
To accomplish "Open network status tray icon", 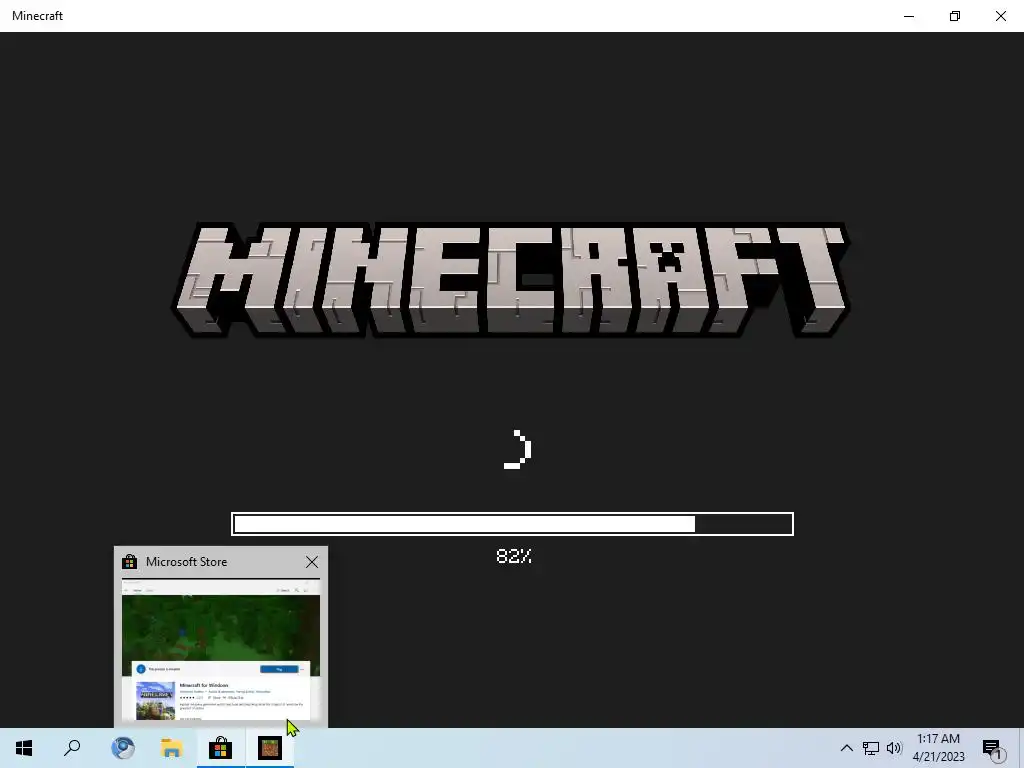I will pos(871,748).
